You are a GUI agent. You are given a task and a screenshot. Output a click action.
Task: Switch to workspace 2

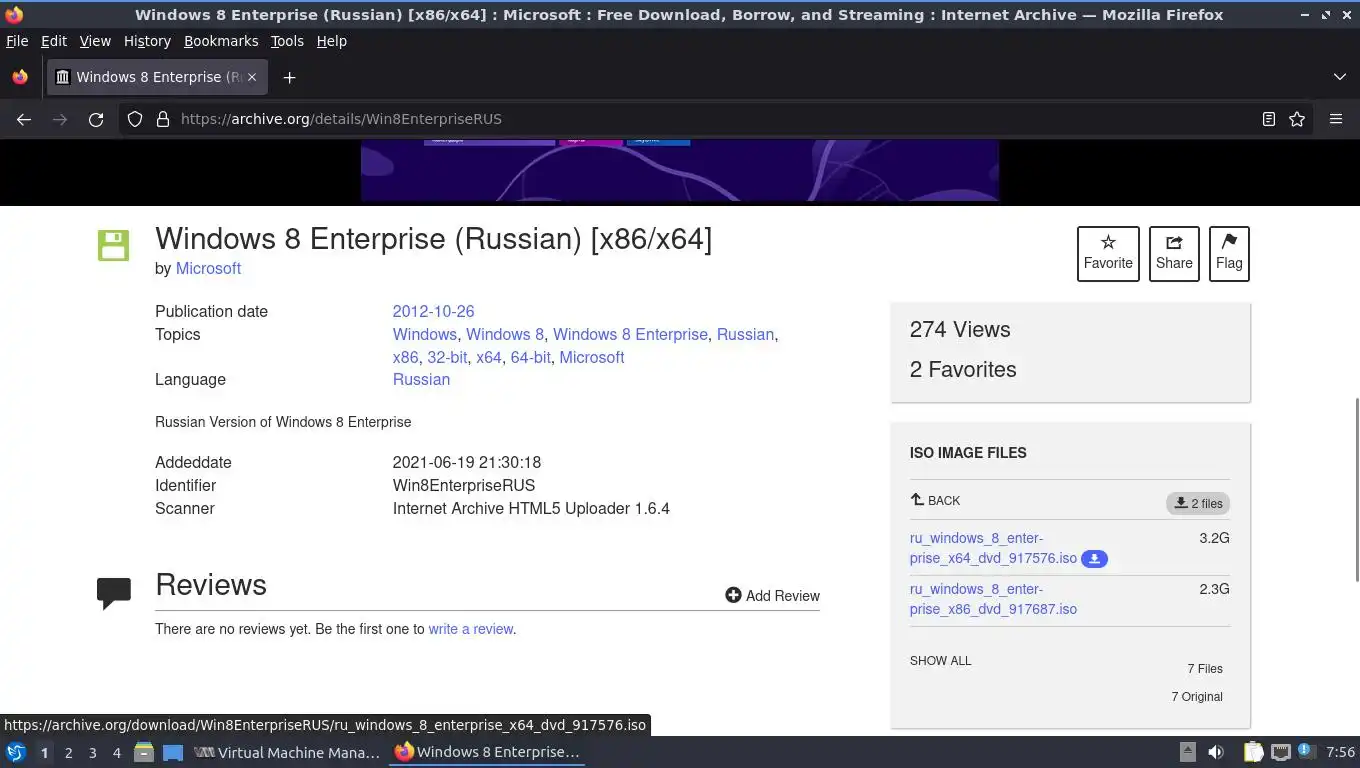coord(68,753)
